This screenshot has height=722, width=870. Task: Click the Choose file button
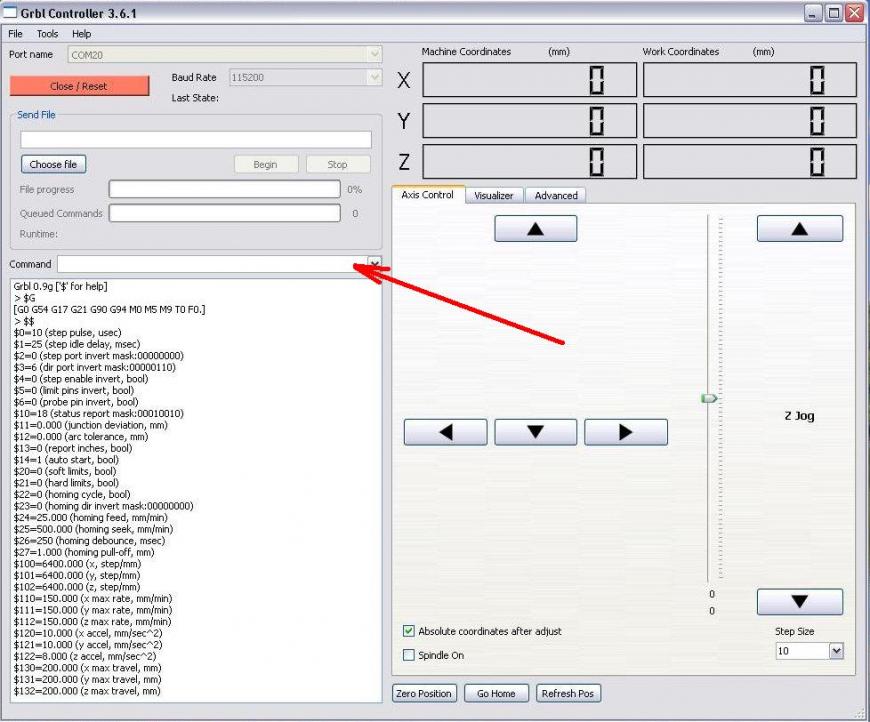pyautogui.click(x=53, y=164)
